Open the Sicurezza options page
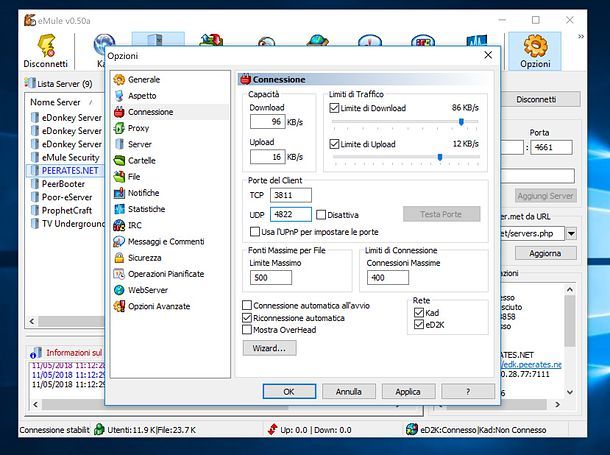Image resolution: width=610 pixels, height=455 pixels. click(144, 258)
